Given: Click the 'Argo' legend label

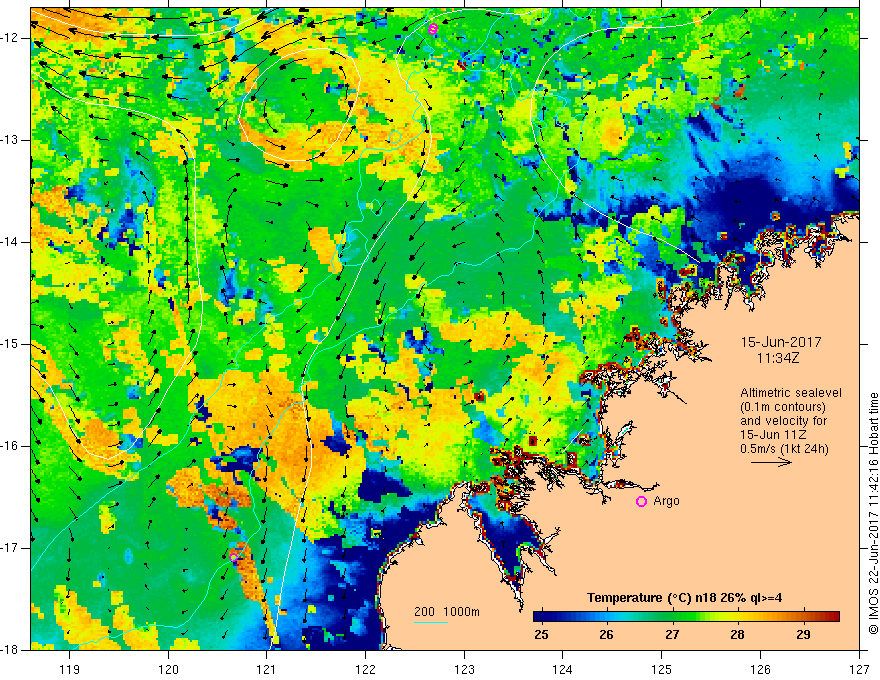Looking at the screenshot, I should (x=666, y=501).
